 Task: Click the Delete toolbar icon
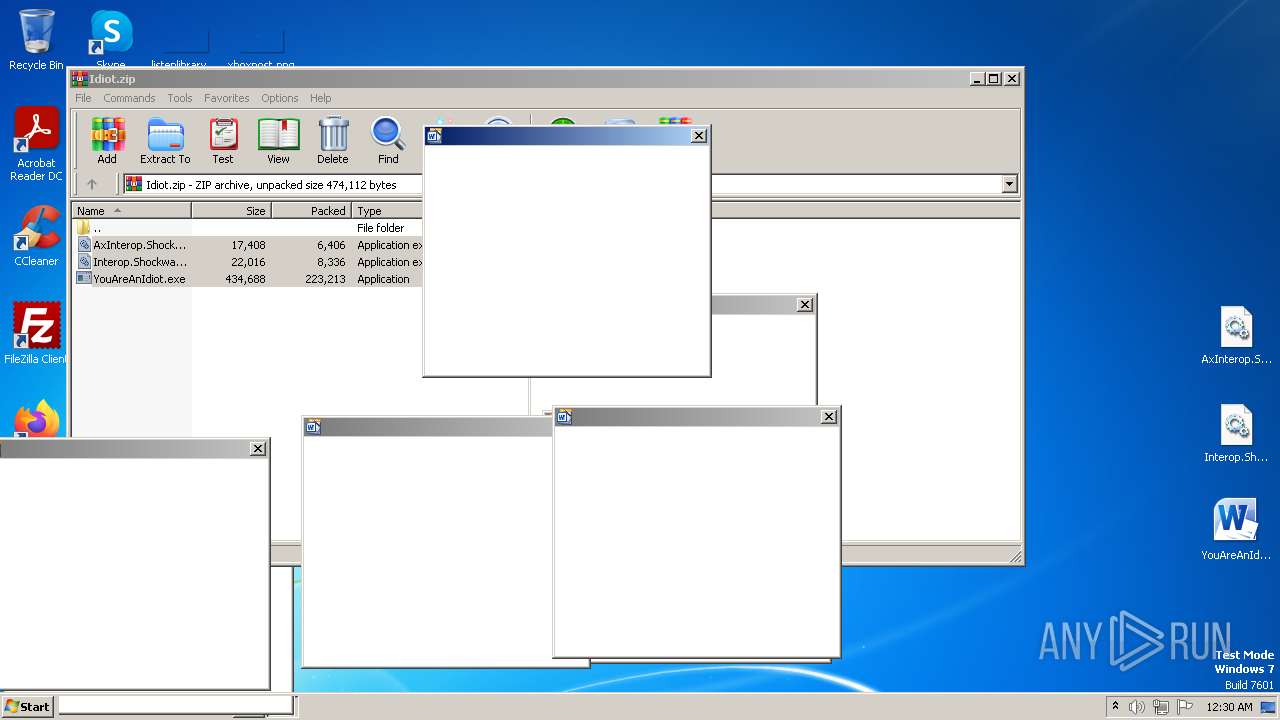tap(333, 141)
